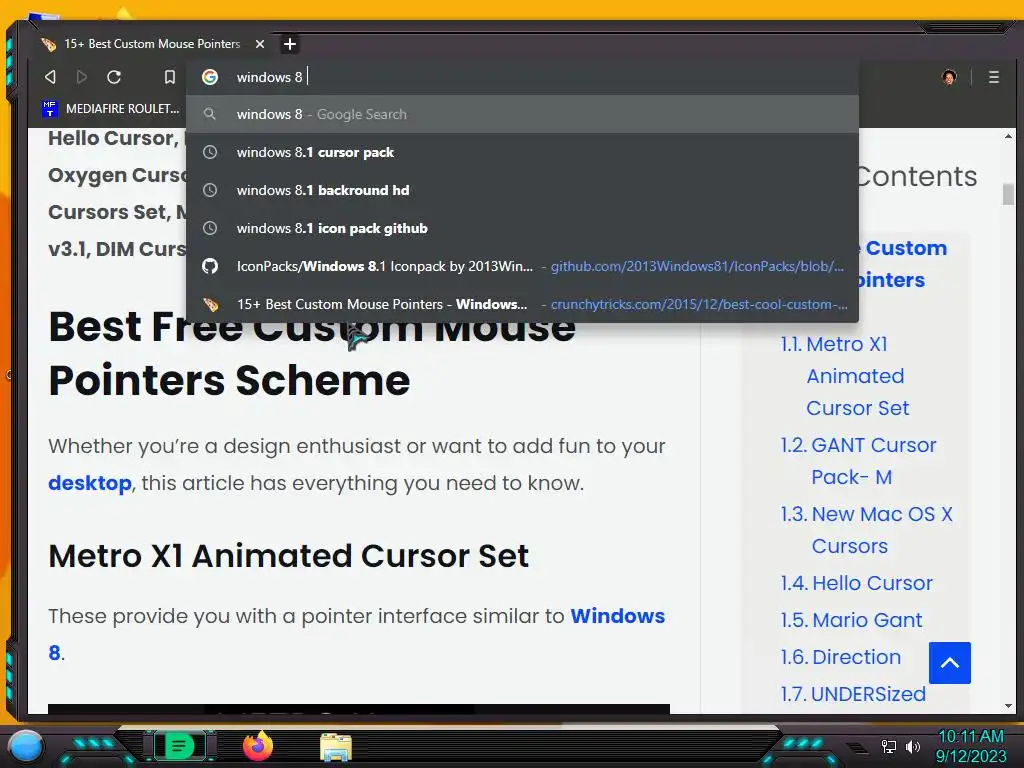Close the 15+ Best Custom Mouse Pointers tab
The image size is (1024, 768).
coord(260,44)
